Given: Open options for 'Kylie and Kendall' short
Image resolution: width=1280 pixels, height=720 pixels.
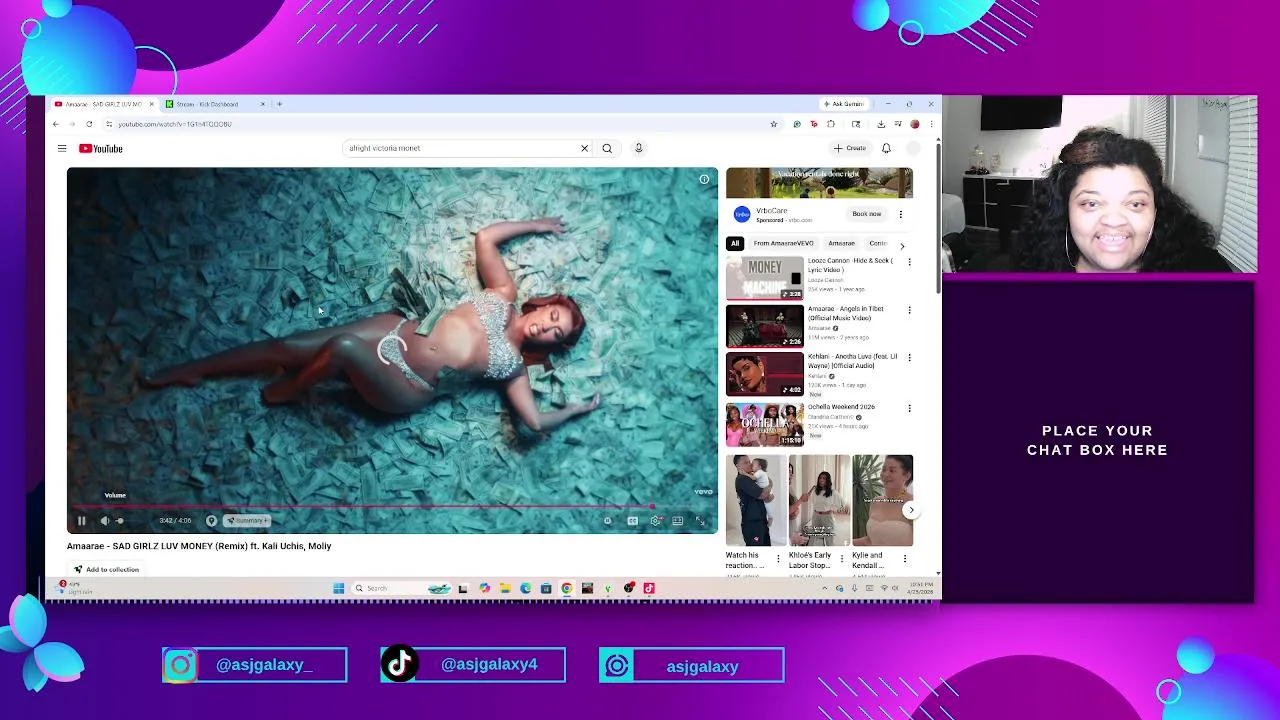Looking at the screenshot, I should (x=905, y=558).
